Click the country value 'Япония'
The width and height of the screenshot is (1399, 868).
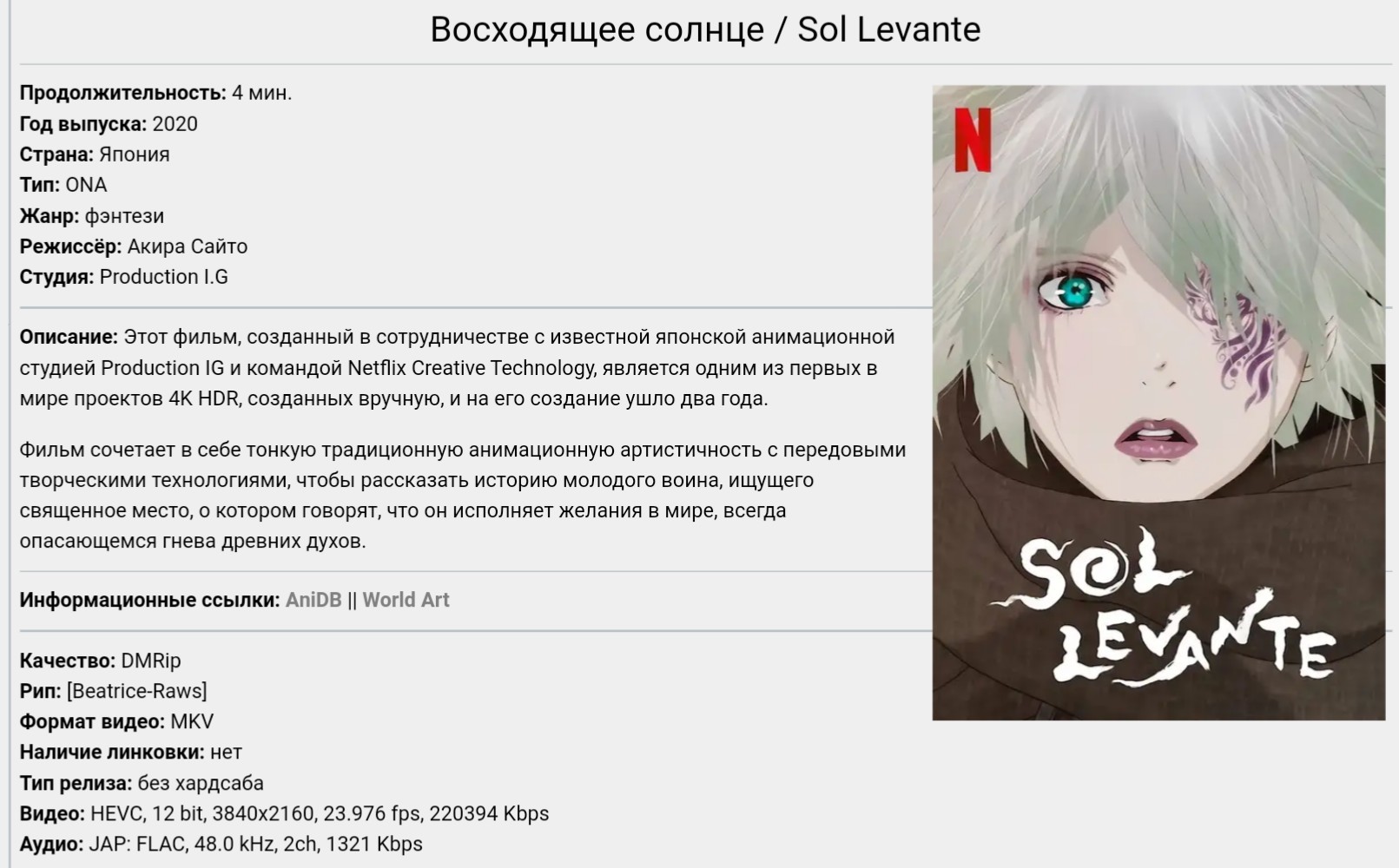pos(134,155)
